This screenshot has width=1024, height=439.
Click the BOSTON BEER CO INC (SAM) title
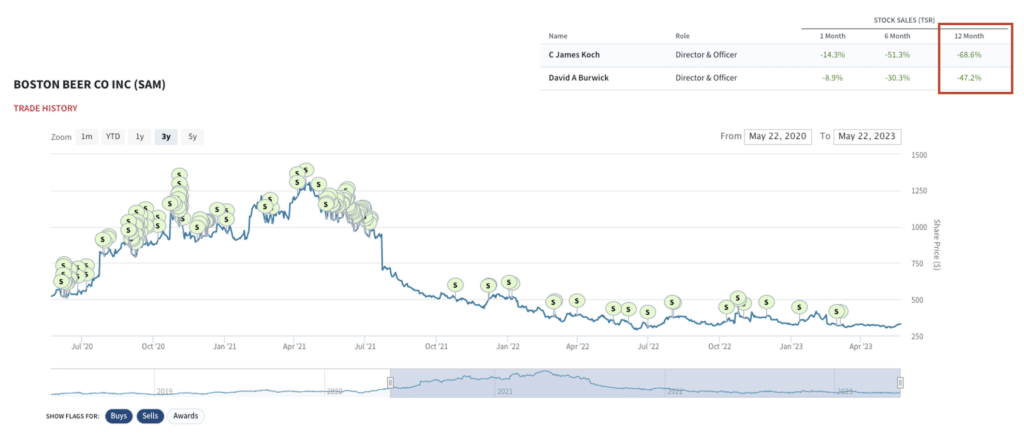(x=89, y=86)
